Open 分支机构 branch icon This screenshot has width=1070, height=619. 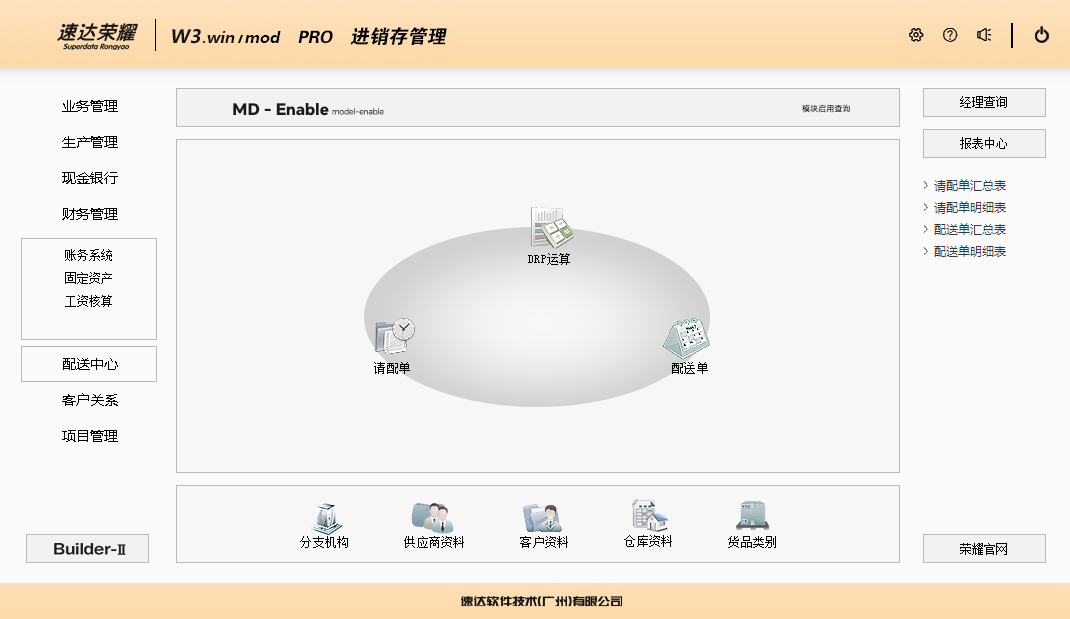coord(324,518)
